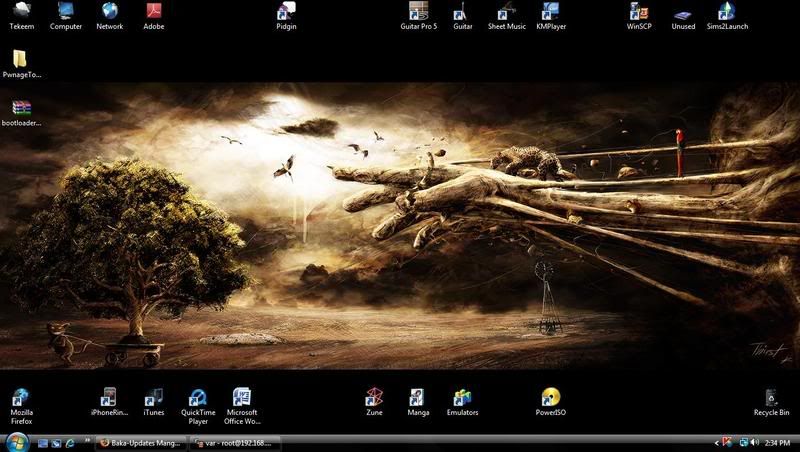Launch the Zune desktop shortcut
The height and width of the screenshot is (452, 800).
pos(374,402)
